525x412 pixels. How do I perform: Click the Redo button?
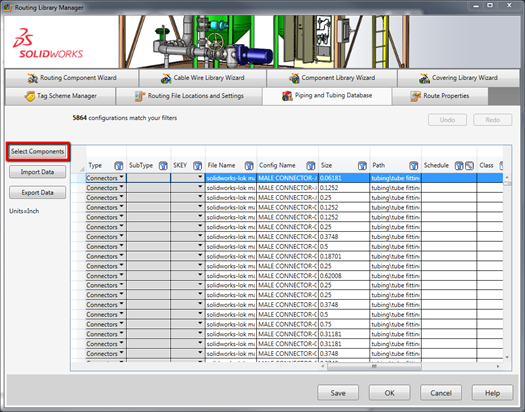(x=493, y=120)
